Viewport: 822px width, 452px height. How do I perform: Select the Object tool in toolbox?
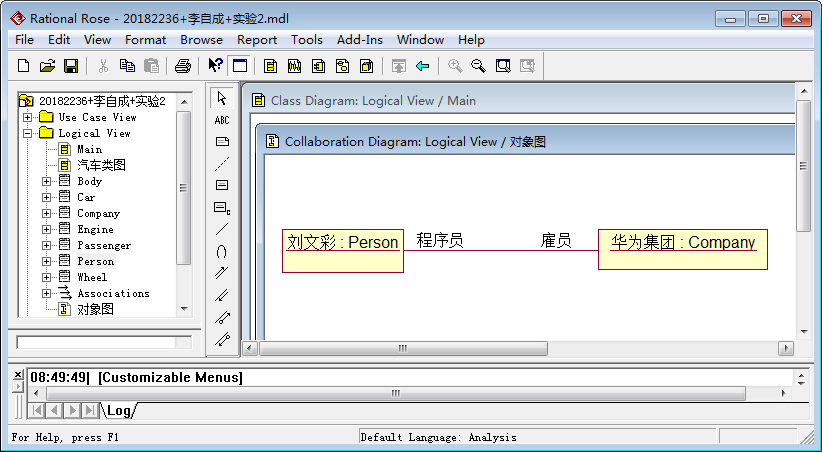(222, 185)
